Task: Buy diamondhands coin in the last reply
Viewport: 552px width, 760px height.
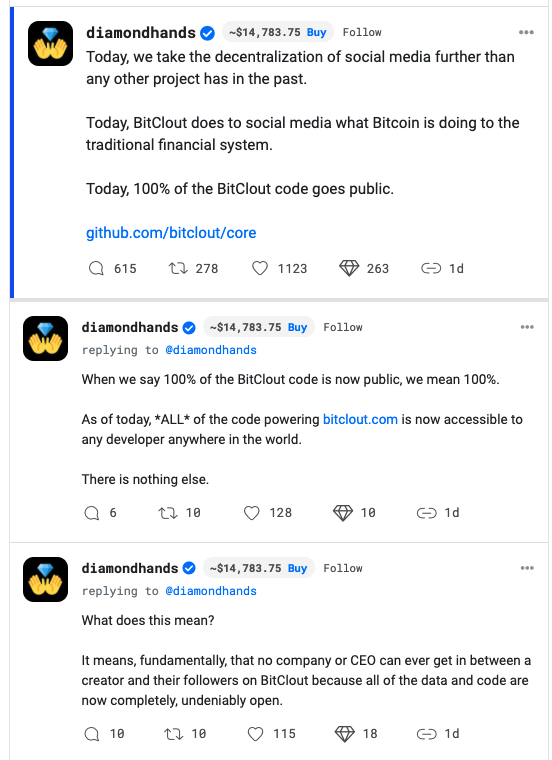Action: tap(297, 568)
